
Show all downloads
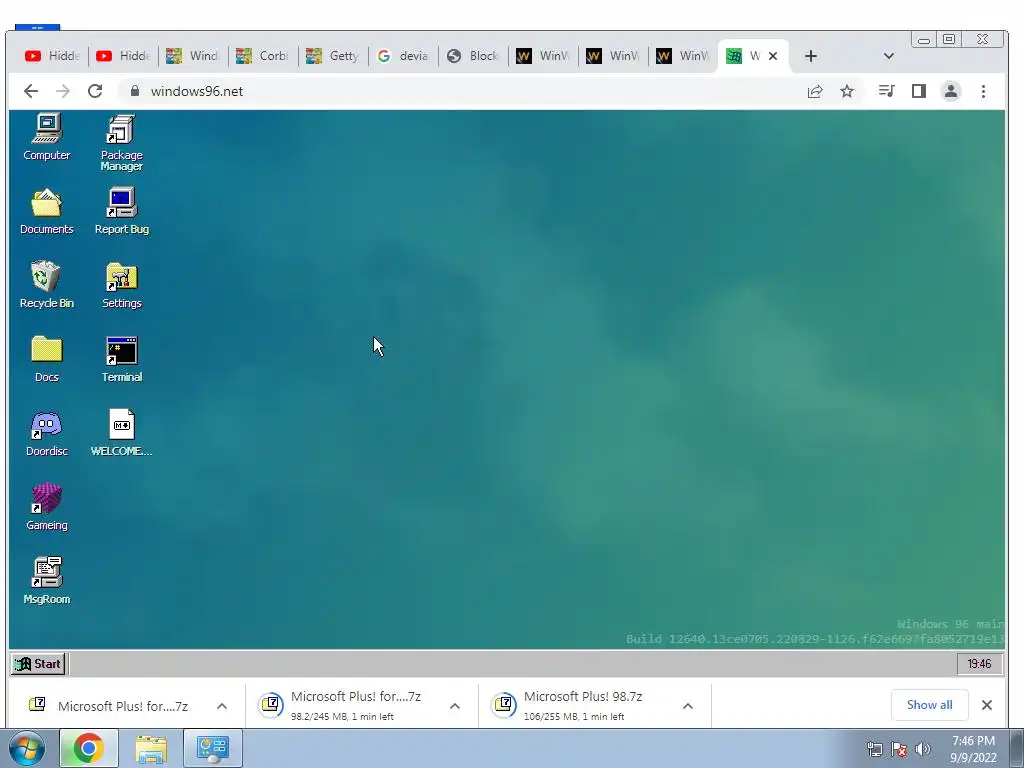pos(929,705)
